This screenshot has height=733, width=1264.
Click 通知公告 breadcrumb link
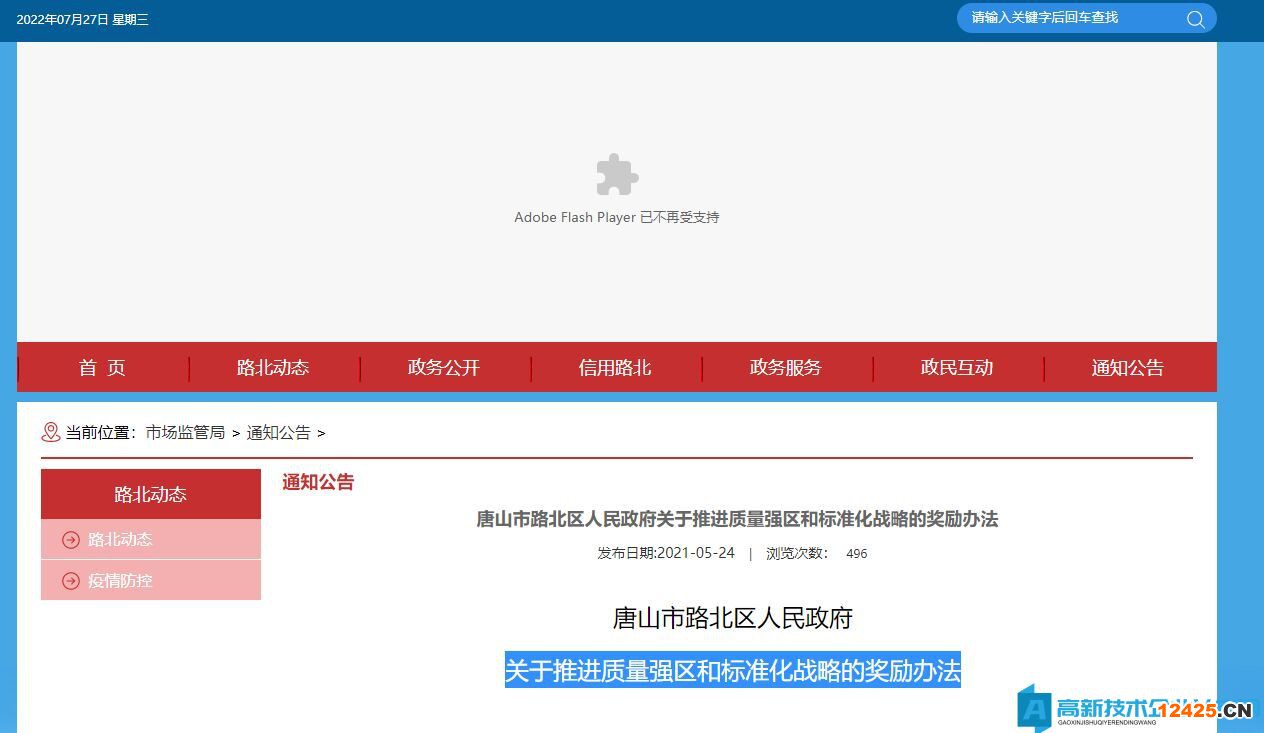(x=278, y=433)
